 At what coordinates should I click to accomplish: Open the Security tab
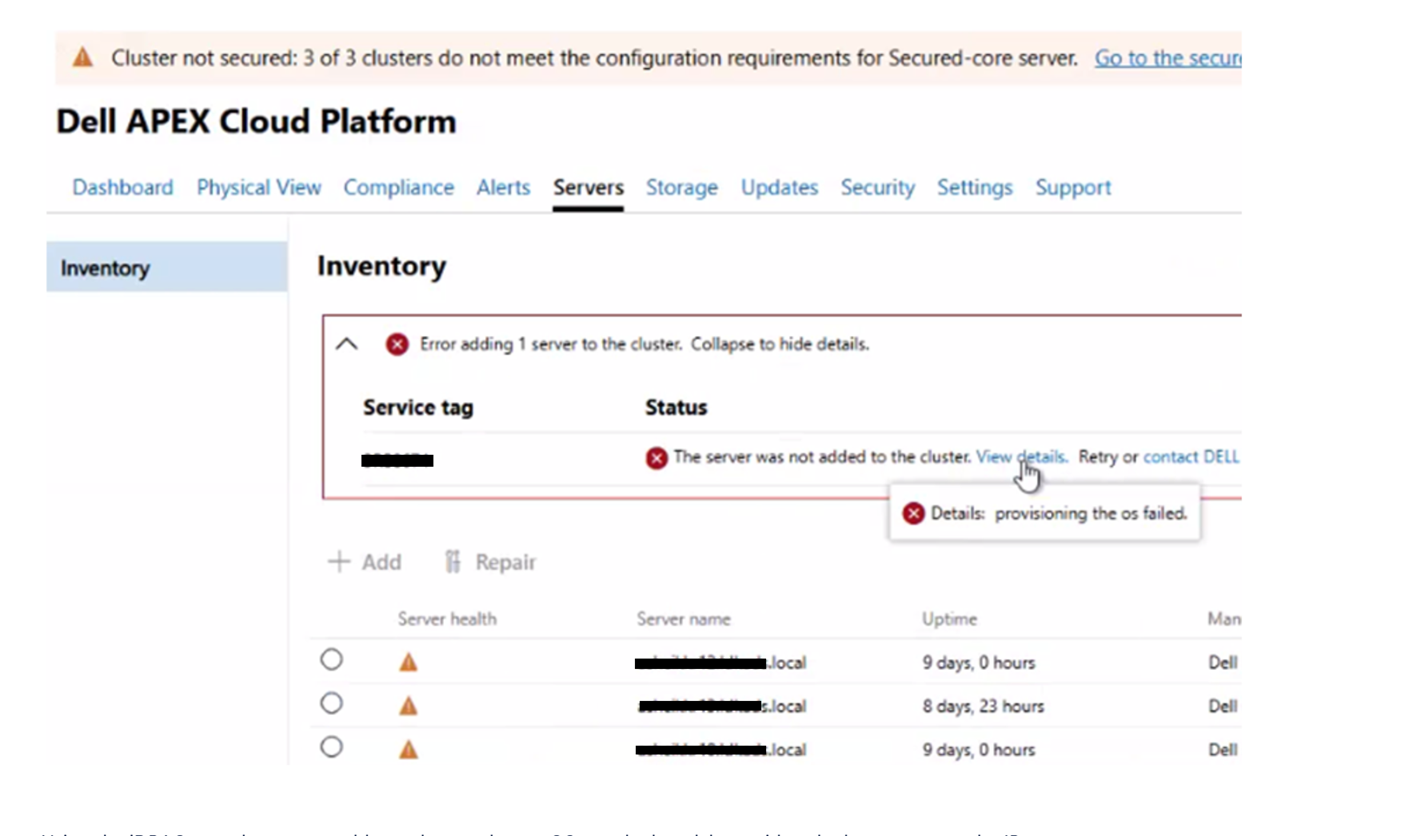[x=877, y=187]
